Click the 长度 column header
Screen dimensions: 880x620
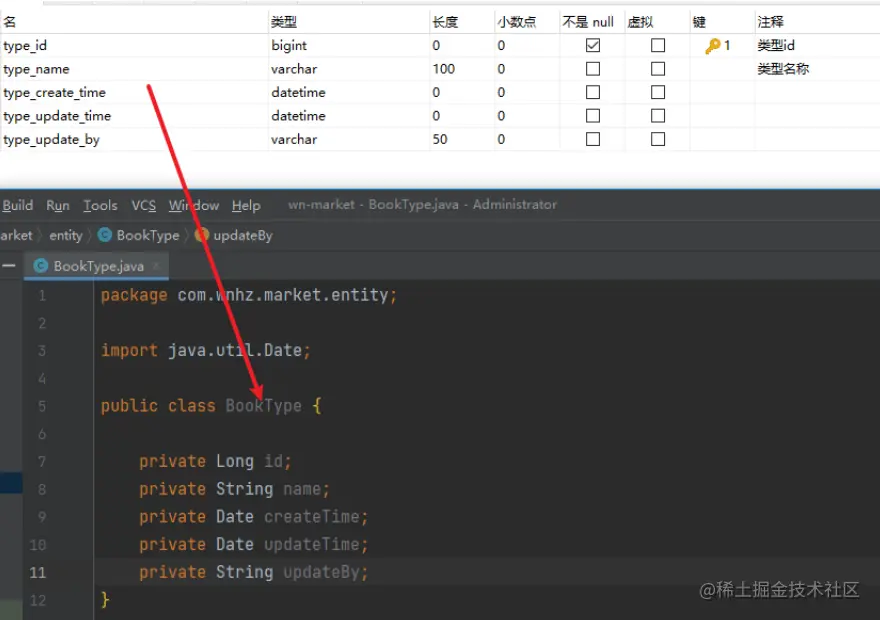click(x=461, y=22)
